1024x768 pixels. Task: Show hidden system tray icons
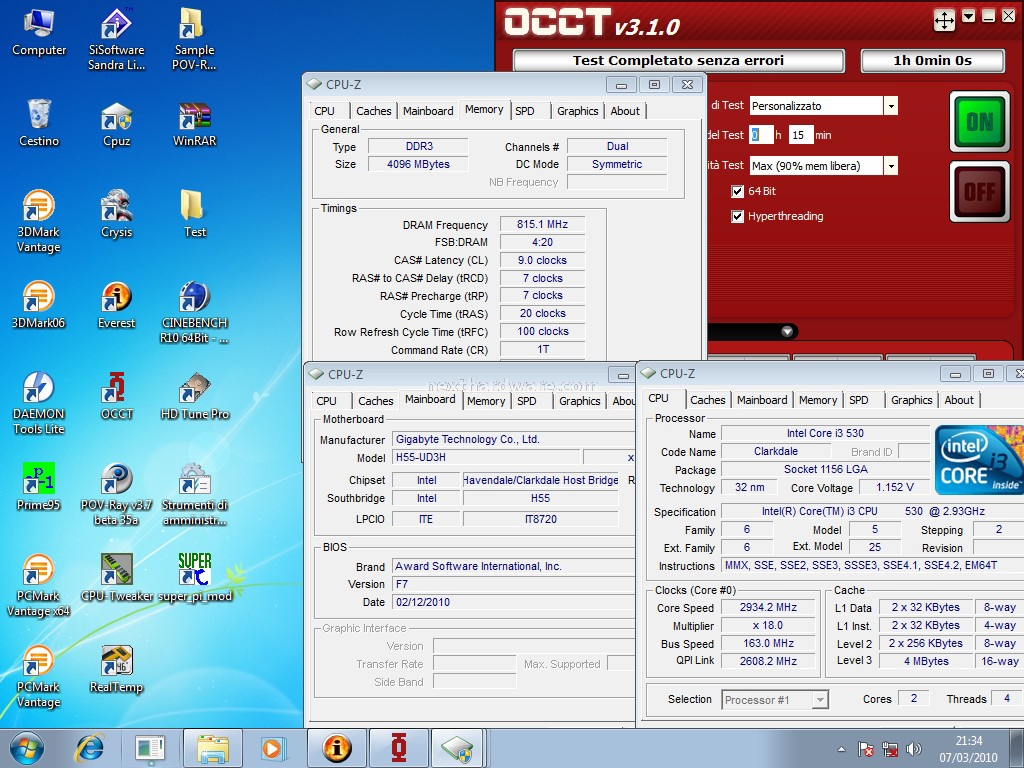click(x=841, y=749)
